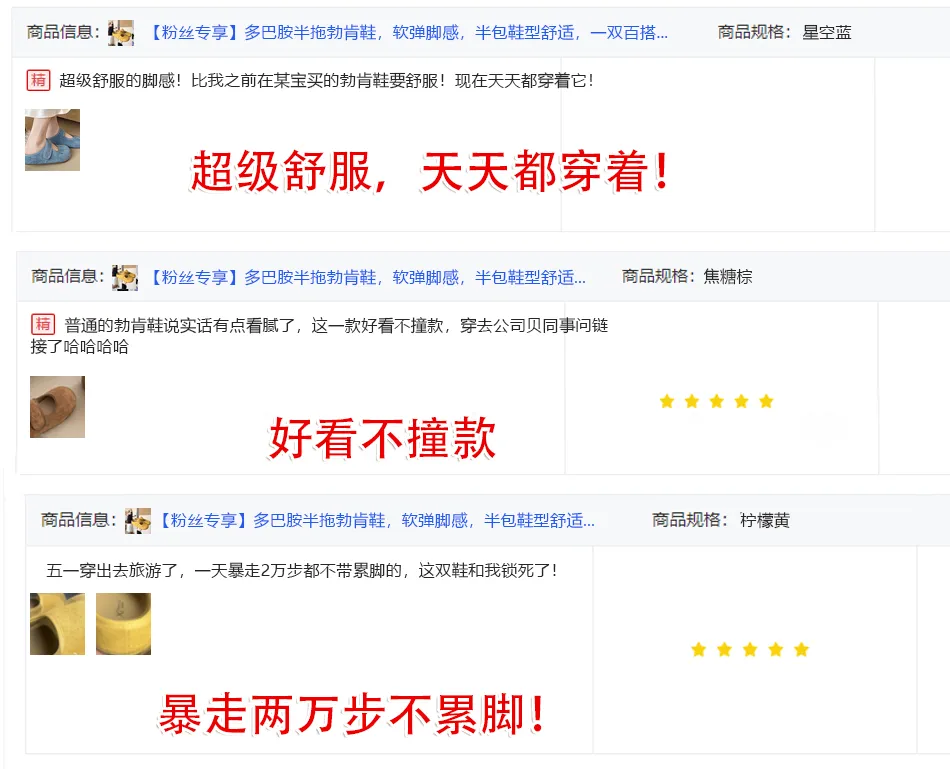View brown suede shoe review photo
This screenshot has width=950, height=769.
(x=58, y=407)
